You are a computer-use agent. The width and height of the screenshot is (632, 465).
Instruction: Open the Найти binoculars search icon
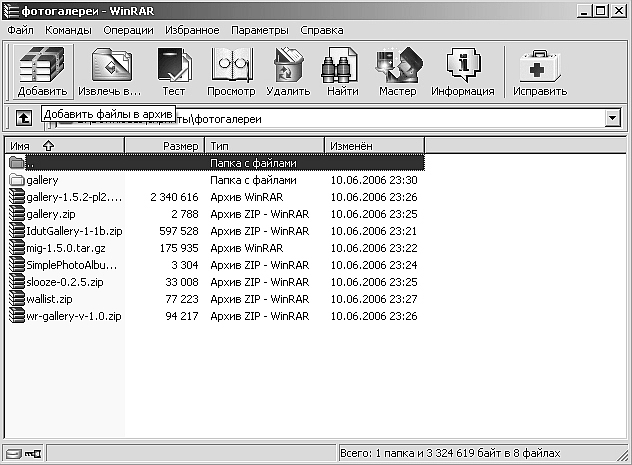[340, 64]
